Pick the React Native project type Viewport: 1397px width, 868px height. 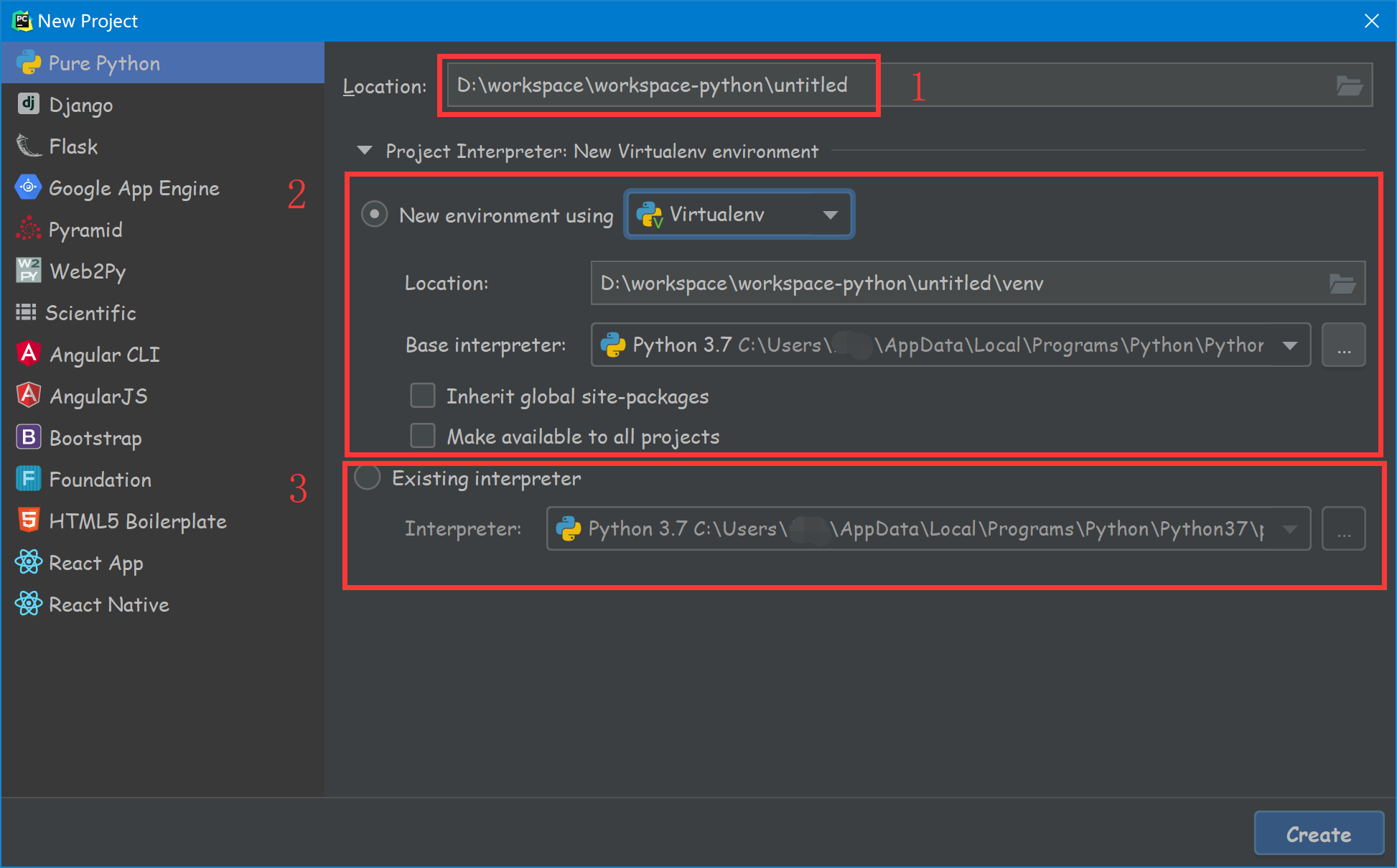tap(108, 604)
